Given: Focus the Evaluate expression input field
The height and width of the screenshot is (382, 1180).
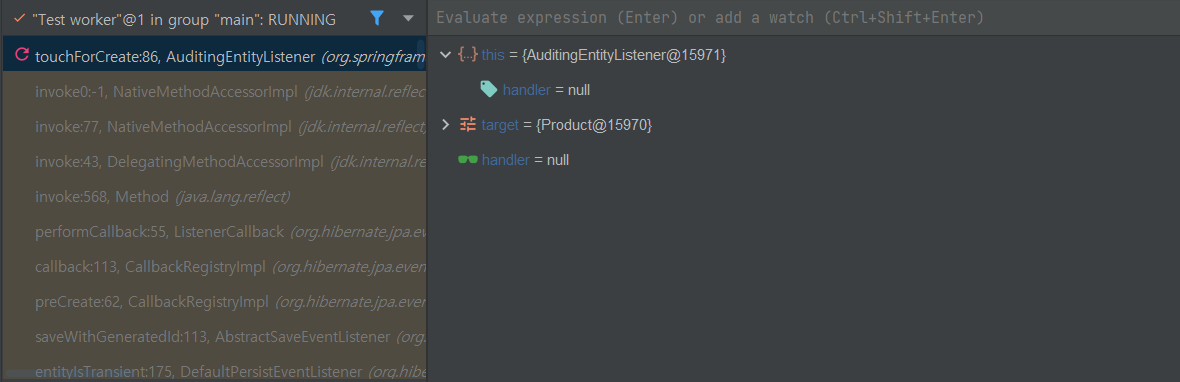Looking at the screenshot, I should [803, 17].
